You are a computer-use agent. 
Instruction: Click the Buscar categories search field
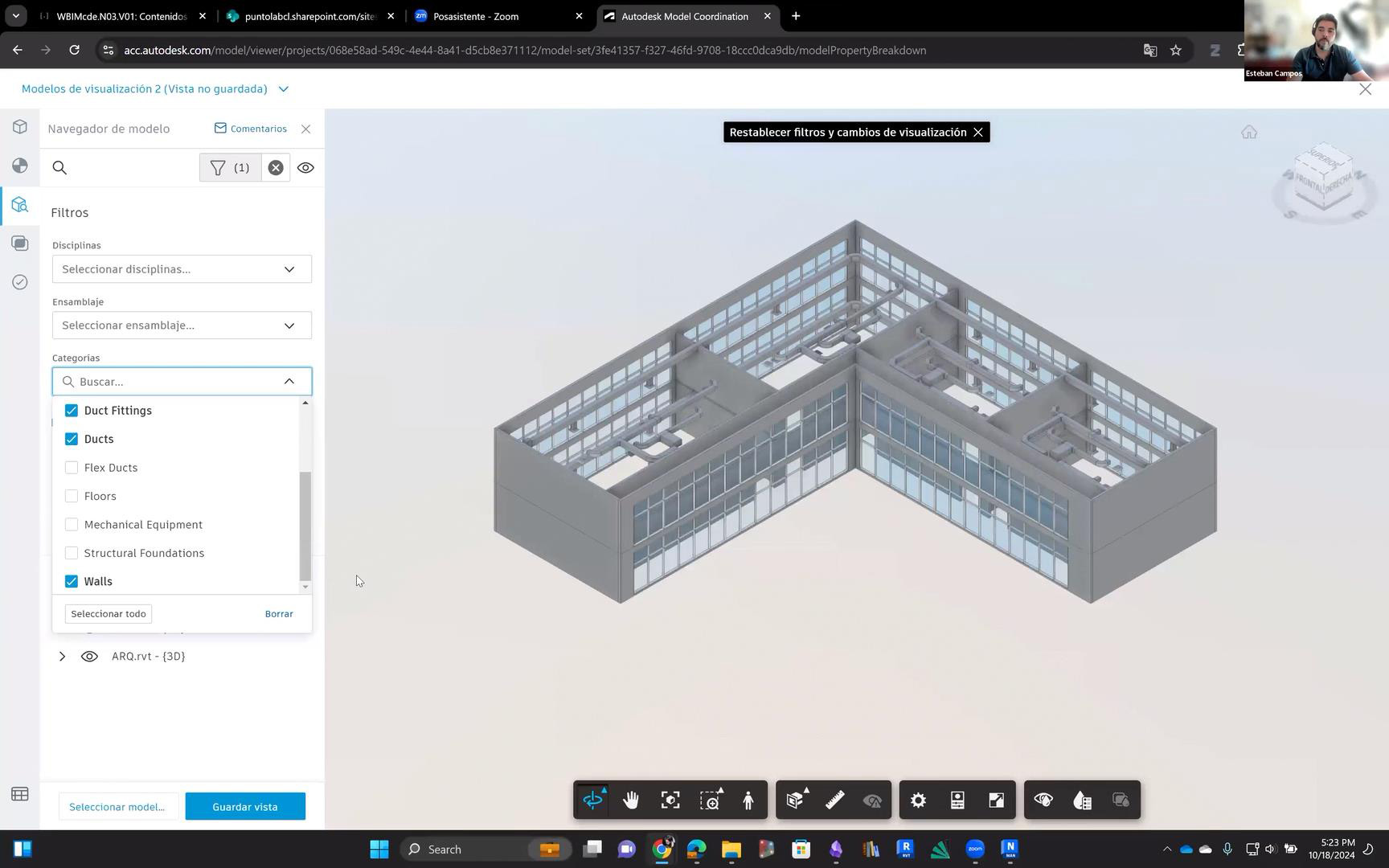click(x=177, y=382)
